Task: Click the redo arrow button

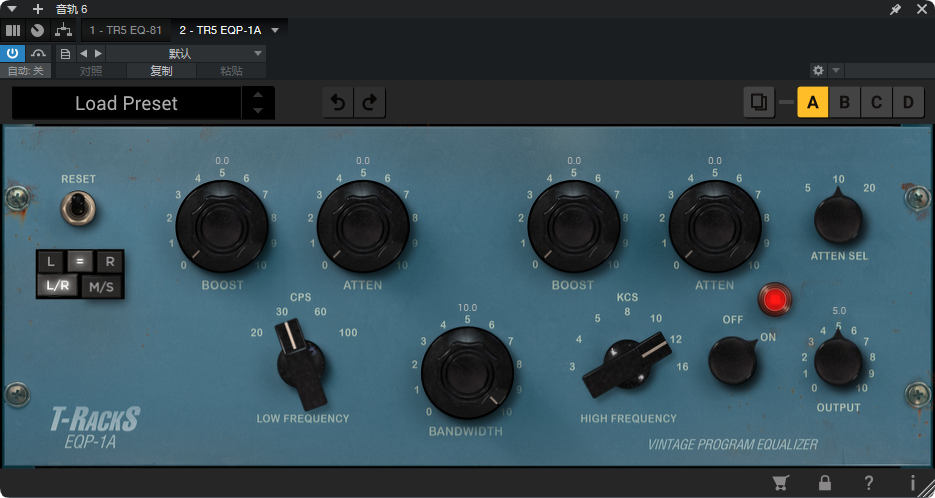Action: tap(370, 103)
